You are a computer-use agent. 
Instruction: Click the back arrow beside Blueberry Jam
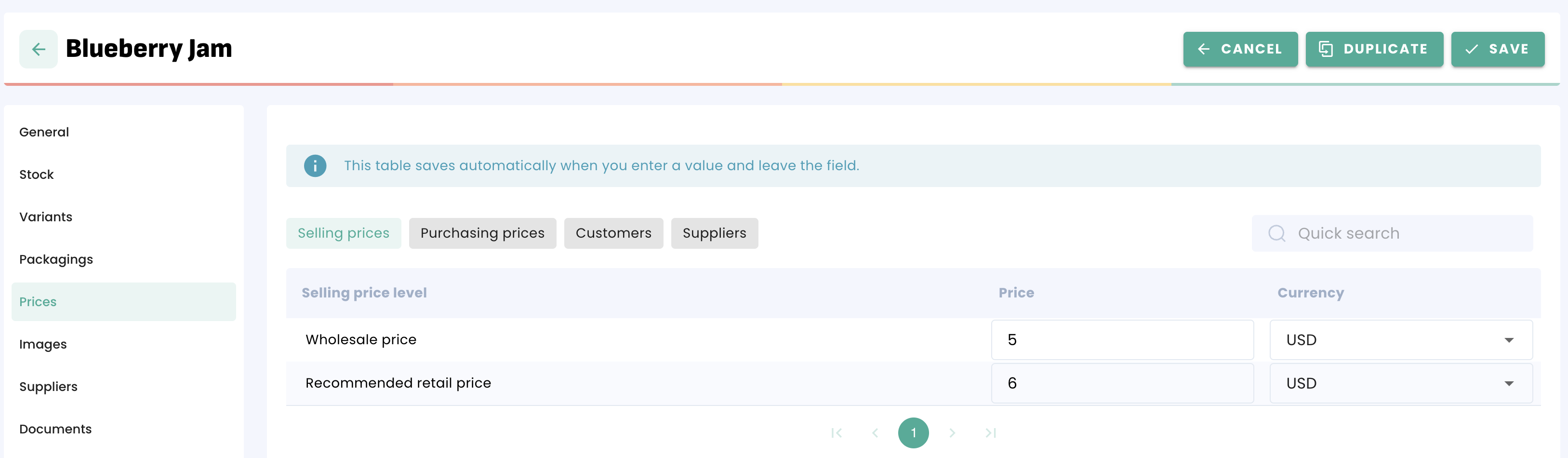click(39, 49)
